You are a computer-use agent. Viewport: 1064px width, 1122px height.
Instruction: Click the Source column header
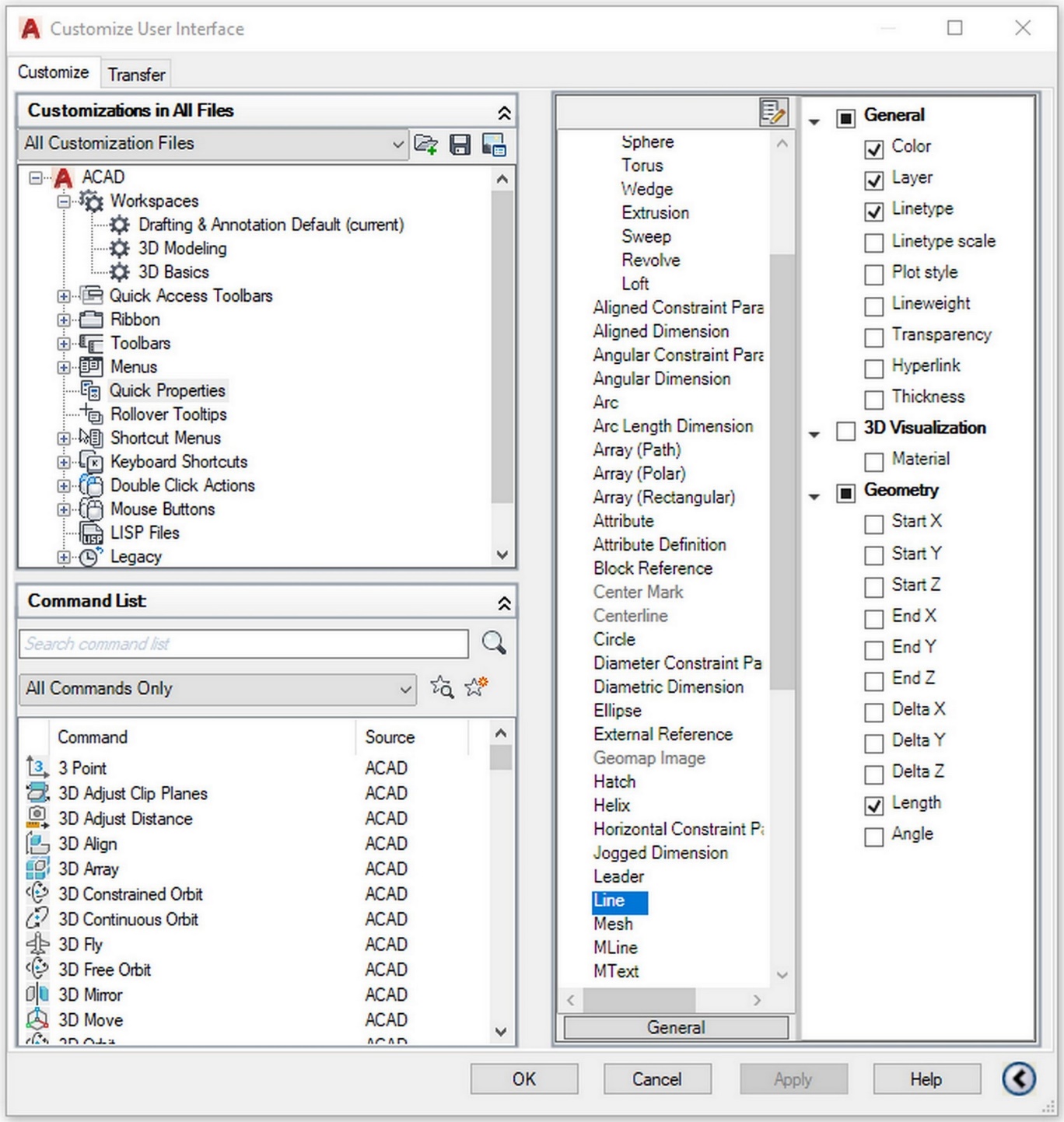tap(412, 737)
